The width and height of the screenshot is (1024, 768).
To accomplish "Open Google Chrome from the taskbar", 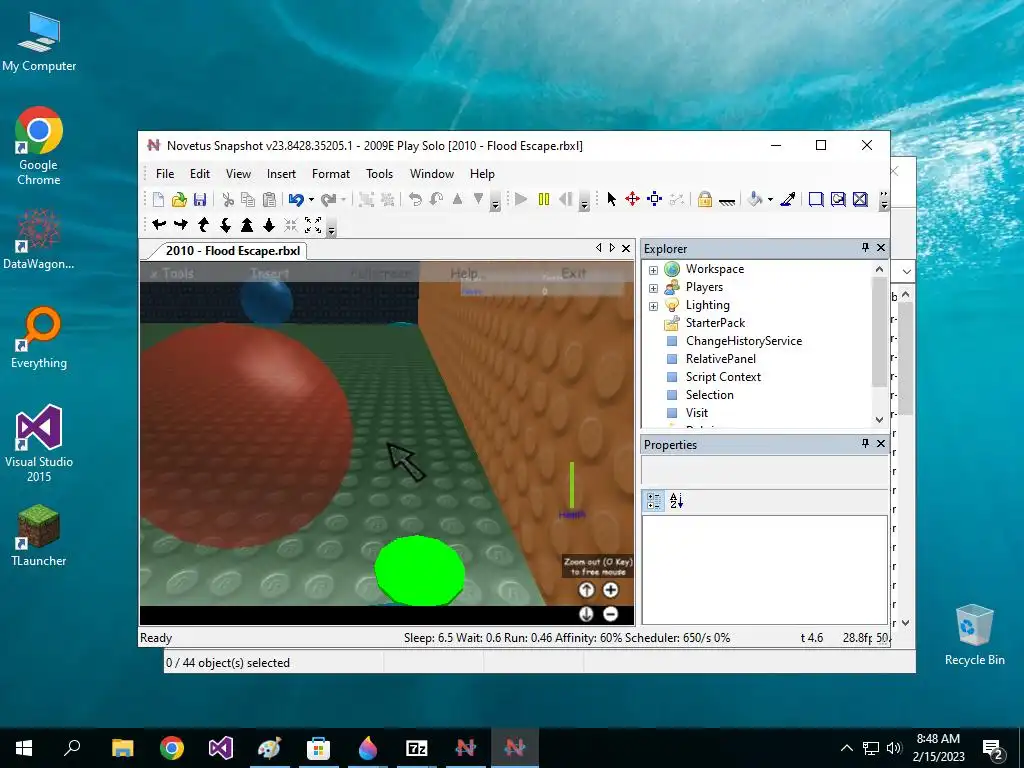I will (172, 748).
